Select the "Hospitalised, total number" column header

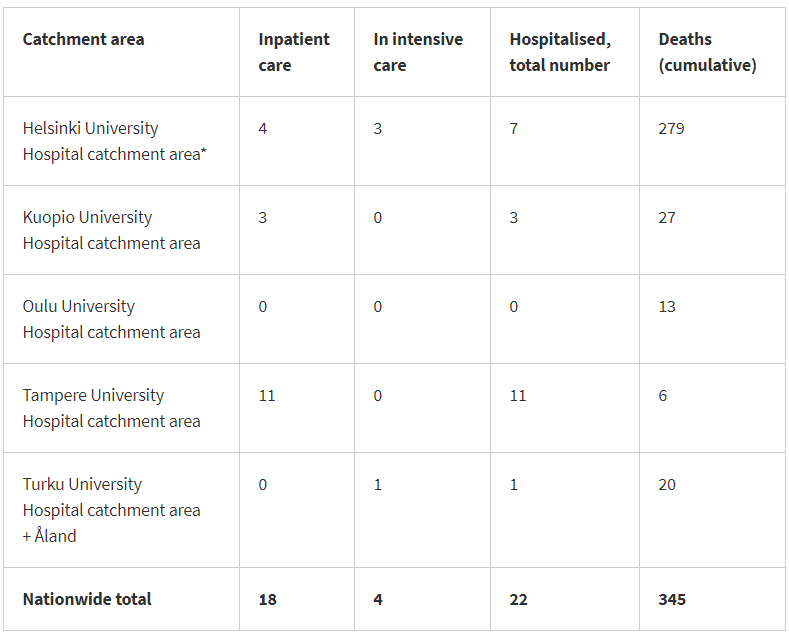559,52
